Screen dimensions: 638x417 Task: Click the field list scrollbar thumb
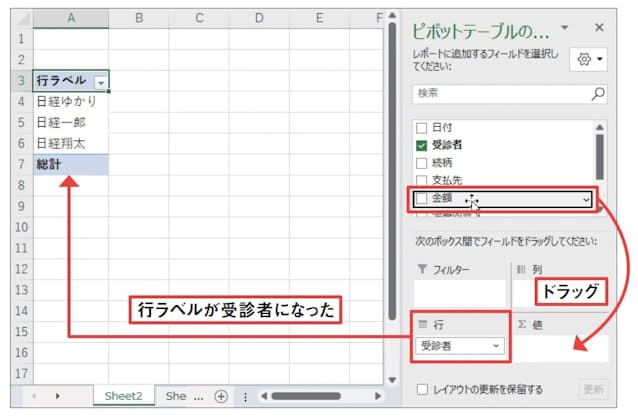tap(600, 157)
